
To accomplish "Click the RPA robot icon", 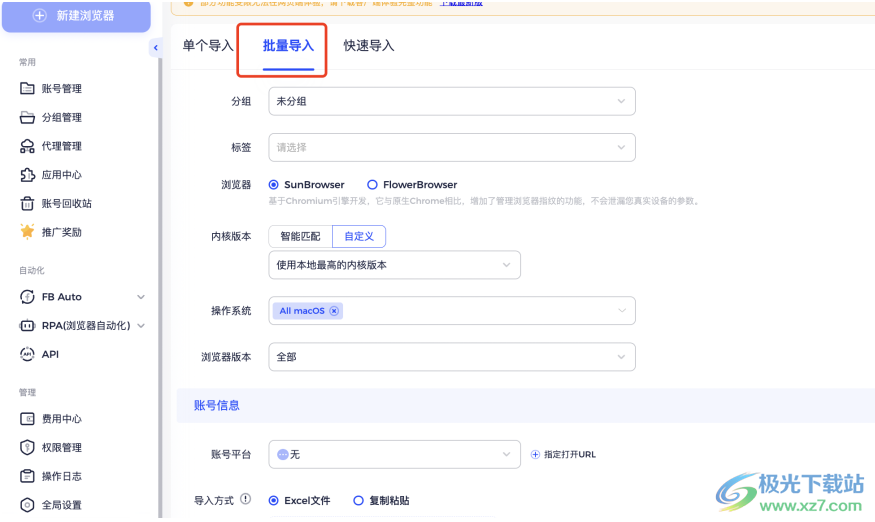I will (27, 325).
